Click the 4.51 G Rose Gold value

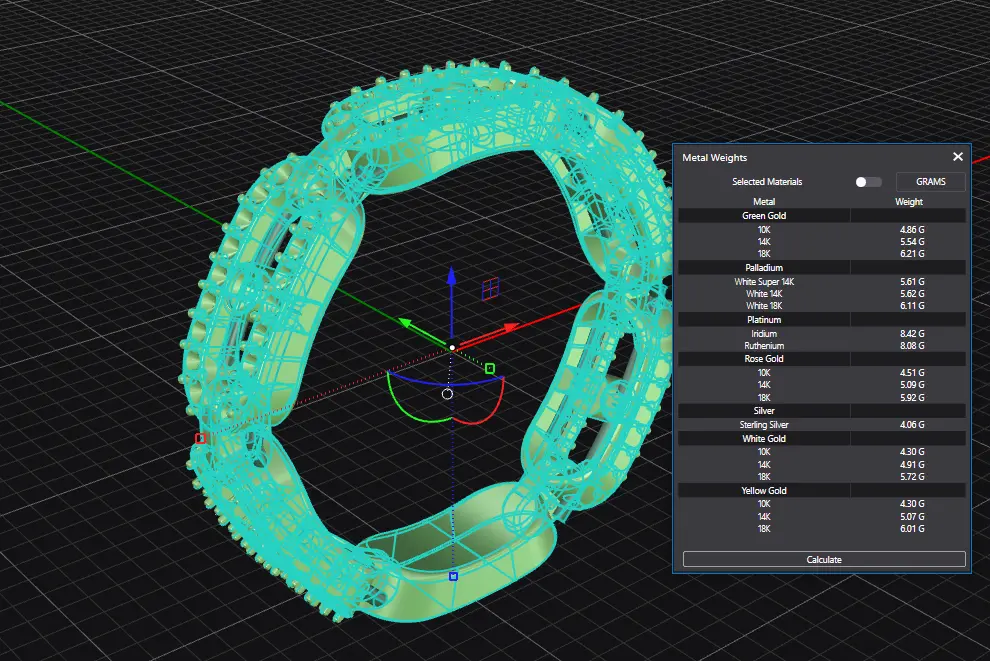click(912, 372)
